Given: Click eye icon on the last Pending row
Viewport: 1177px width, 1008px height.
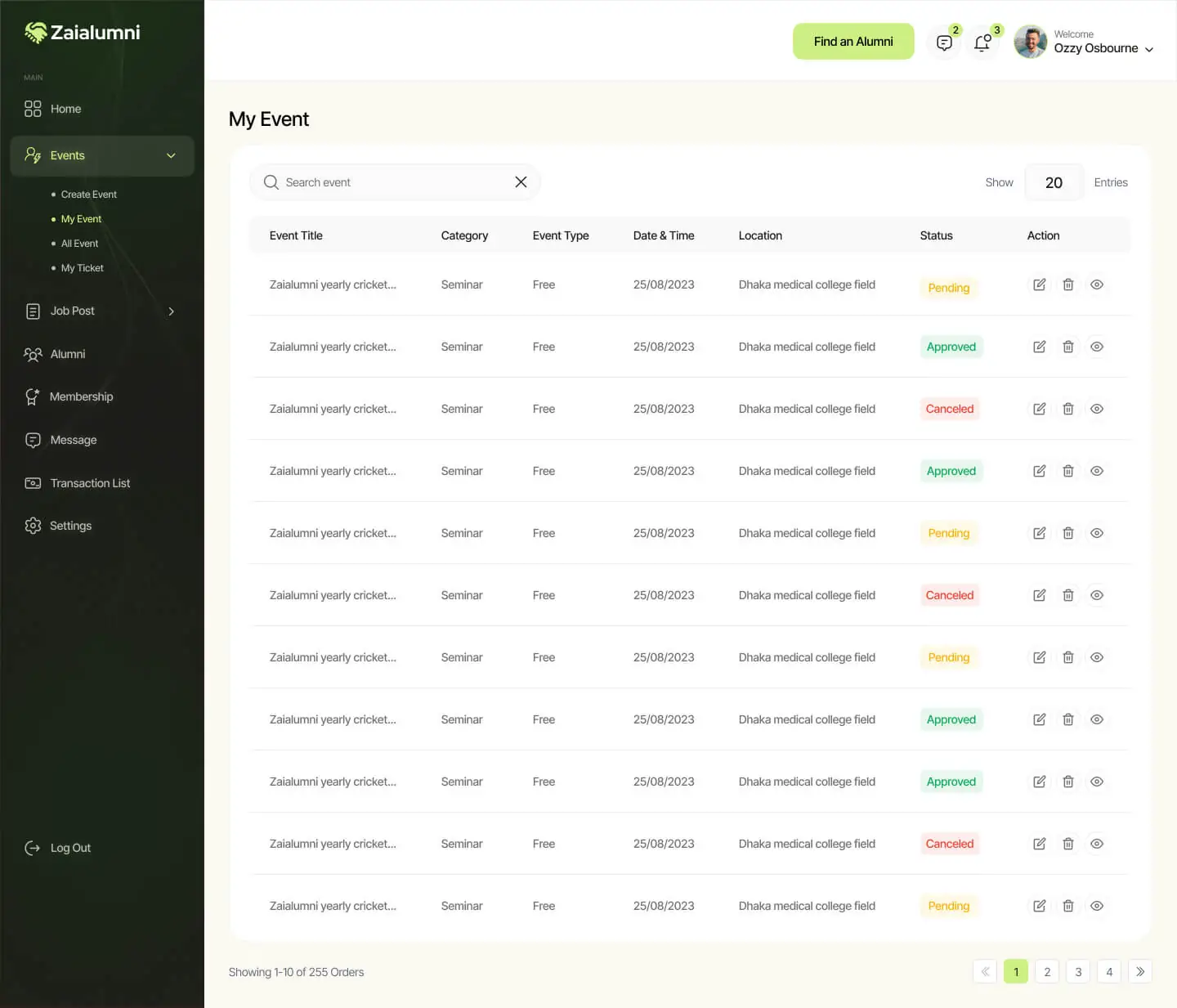Looking at the screenshot, I should coord(1097,906).
